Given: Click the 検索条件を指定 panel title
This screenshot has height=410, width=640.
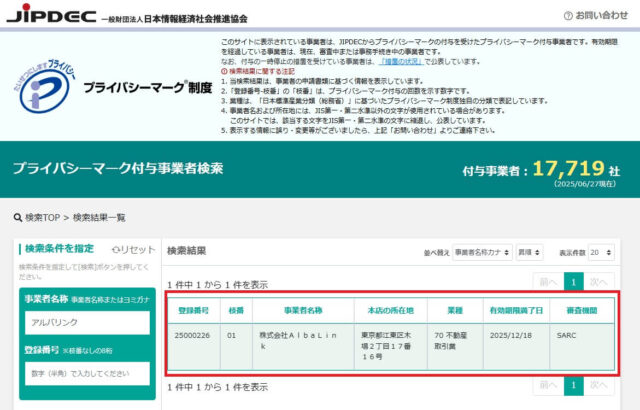Looking at the screenshot, I should [x=60, y=248].
